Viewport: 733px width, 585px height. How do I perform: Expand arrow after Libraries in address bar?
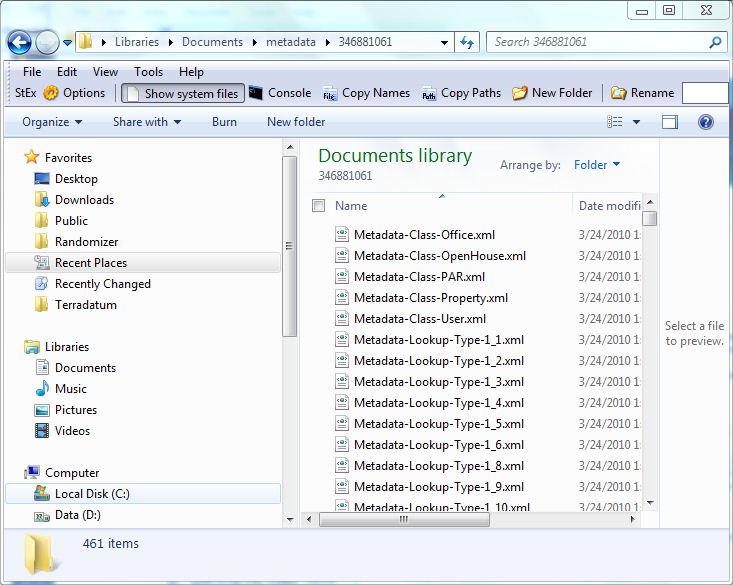point(171,43)
